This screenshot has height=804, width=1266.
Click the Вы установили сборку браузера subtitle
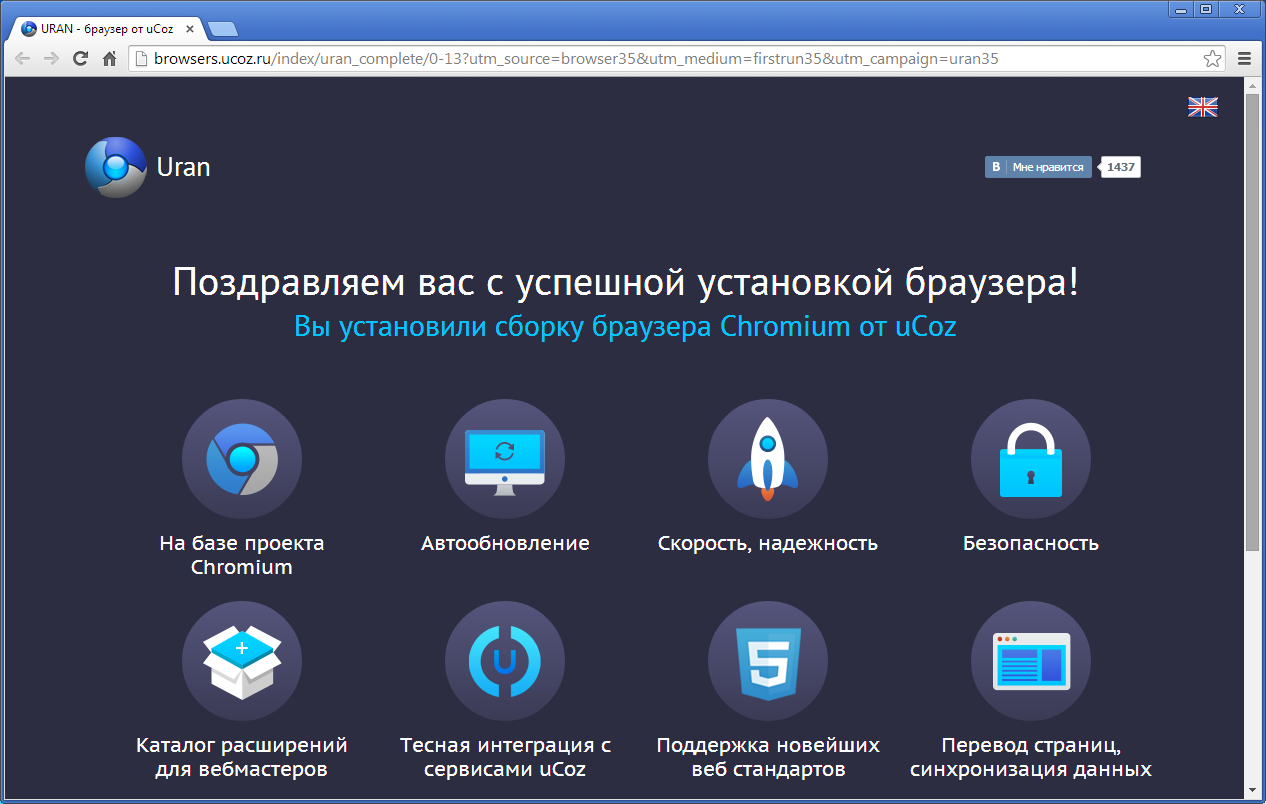tap(625, 327)
